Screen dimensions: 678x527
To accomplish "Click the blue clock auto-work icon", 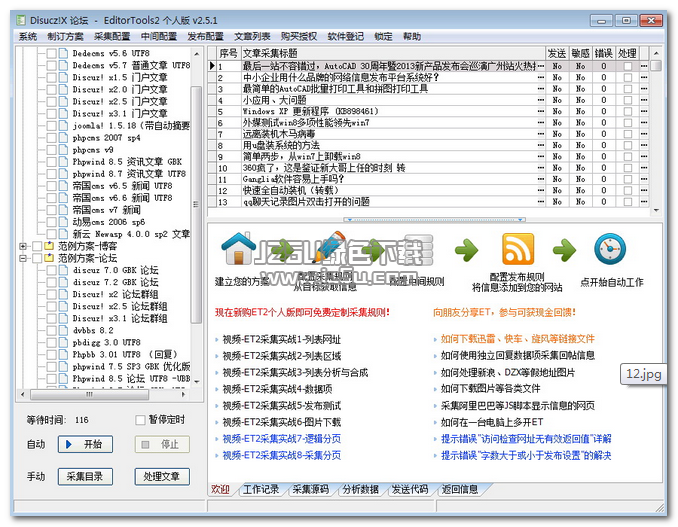I will click(610, 249).
